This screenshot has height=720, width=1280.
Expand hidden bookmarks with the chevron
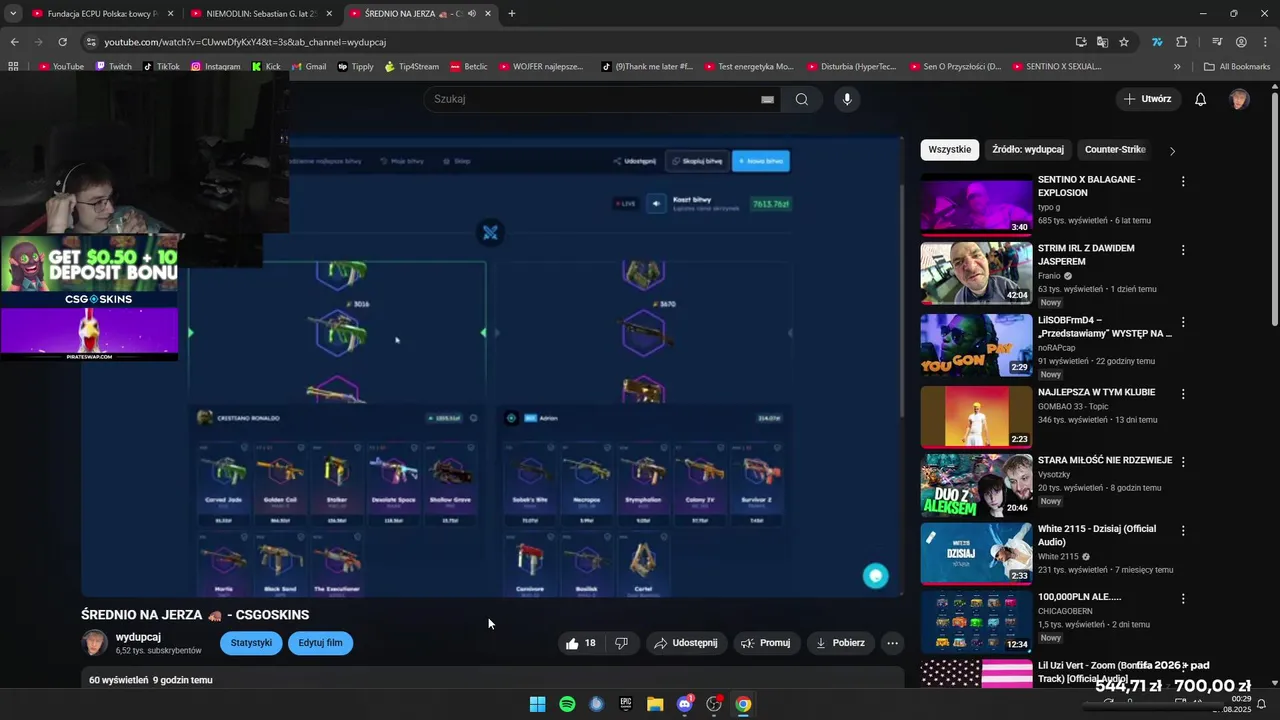click(1177, 66)
